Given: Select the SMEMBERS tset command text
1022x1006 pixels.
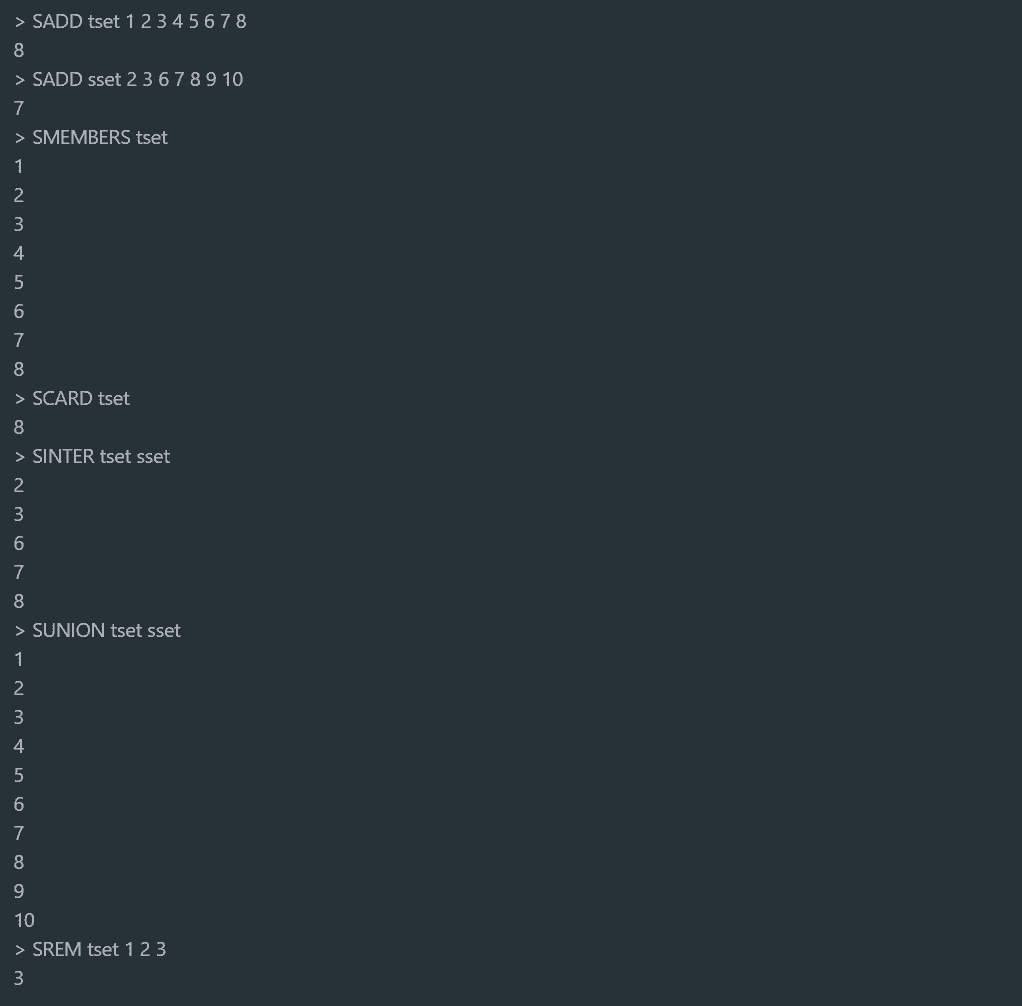Looking at the screenshot, I should pyautogui.click(x=99, y=137).
